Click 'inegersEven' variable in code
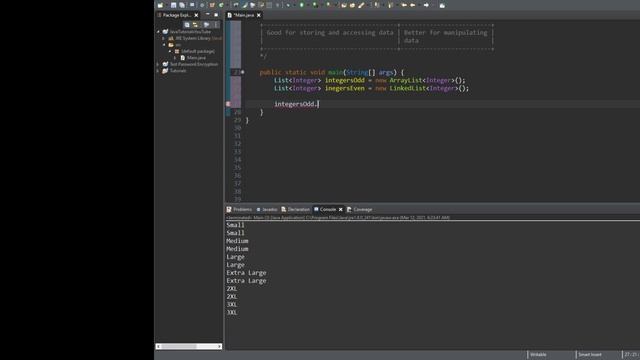The height and width of the screenshot is (360, 640). [x=344, y=88]
